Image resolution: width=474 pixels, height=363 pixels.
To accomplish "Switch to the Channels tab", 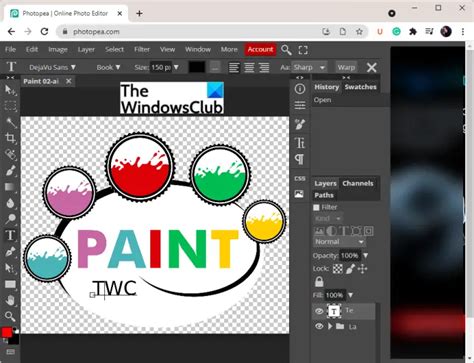I will coord(358,183).
